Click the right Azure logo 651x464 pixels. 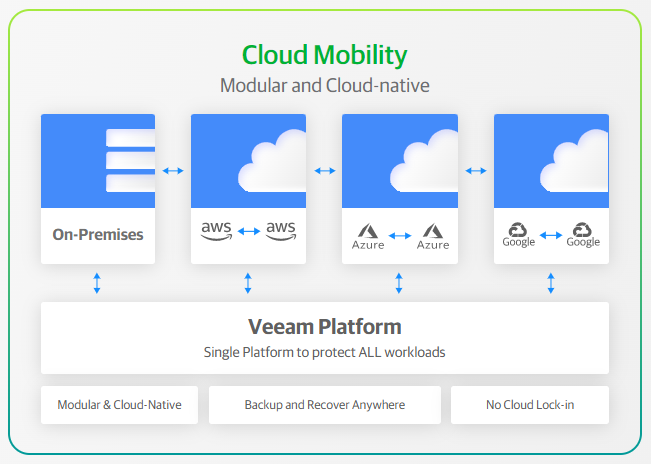tap(433, 237)
